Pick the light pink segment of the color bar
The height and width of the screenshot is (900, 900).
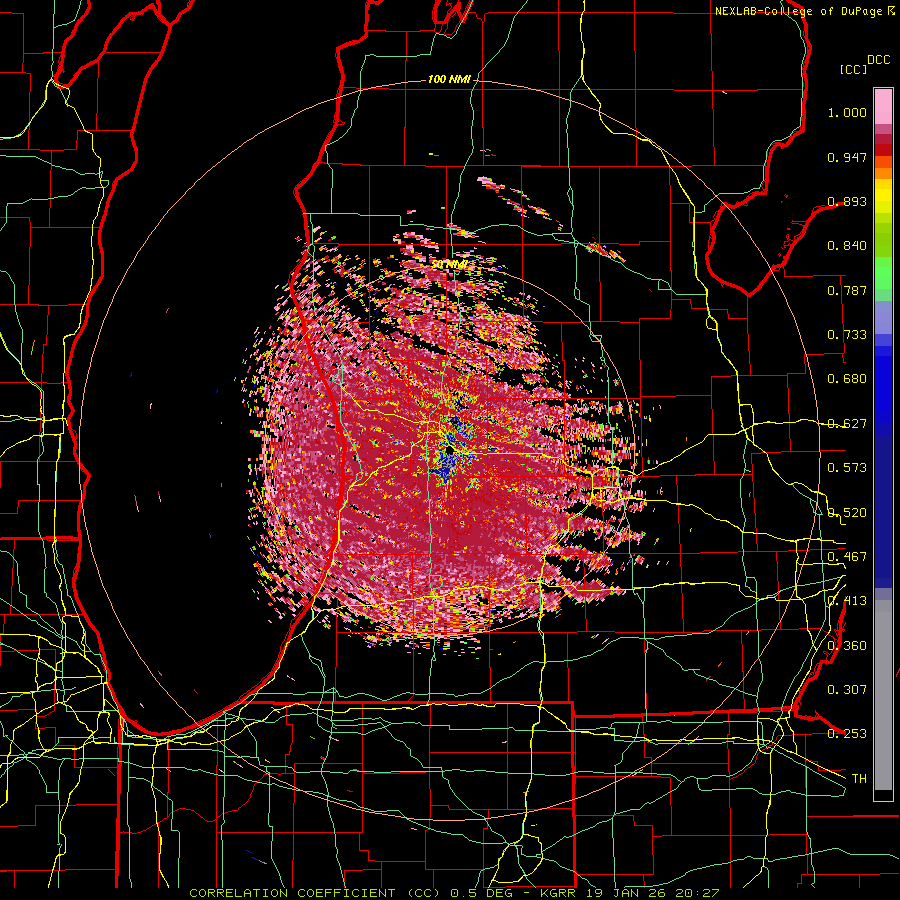[x=883, y=106]
